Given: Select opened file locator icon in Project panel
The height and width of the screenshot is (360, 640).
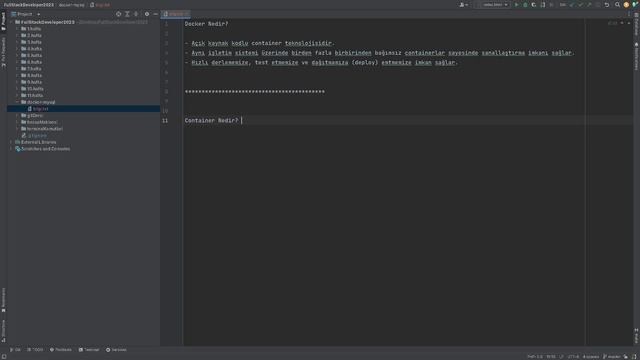Looking at the screenshot, I should click(118, 14).
